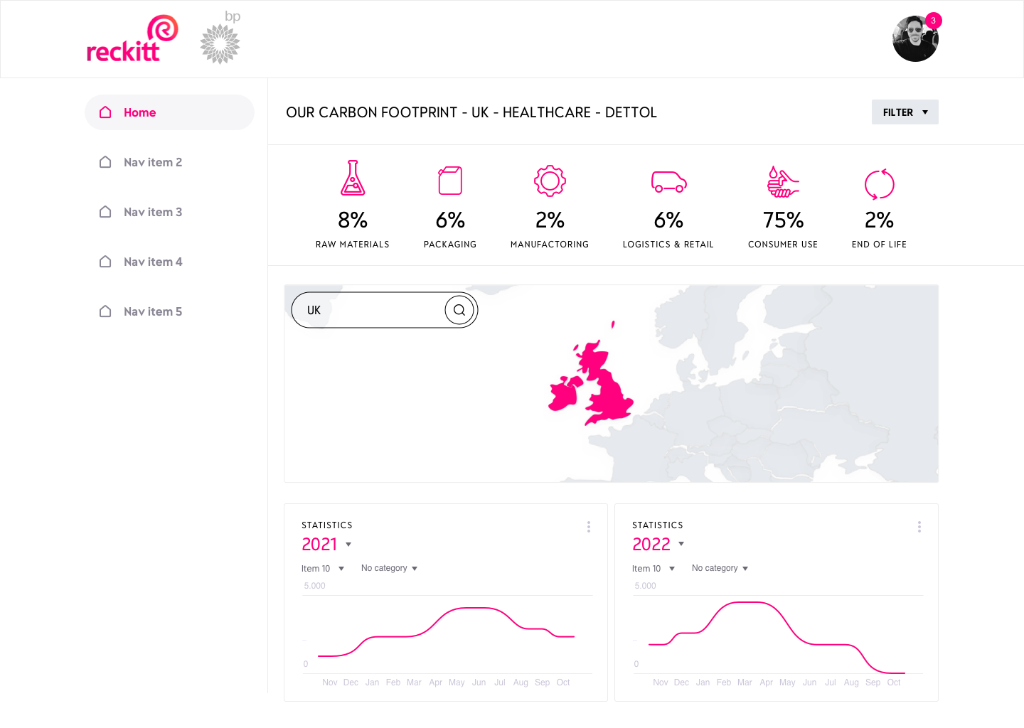Image resolution: width=1024 pixels, height=728 pixels.
Task: Click the page title Our Carbon Footprint
Action: 471,112
